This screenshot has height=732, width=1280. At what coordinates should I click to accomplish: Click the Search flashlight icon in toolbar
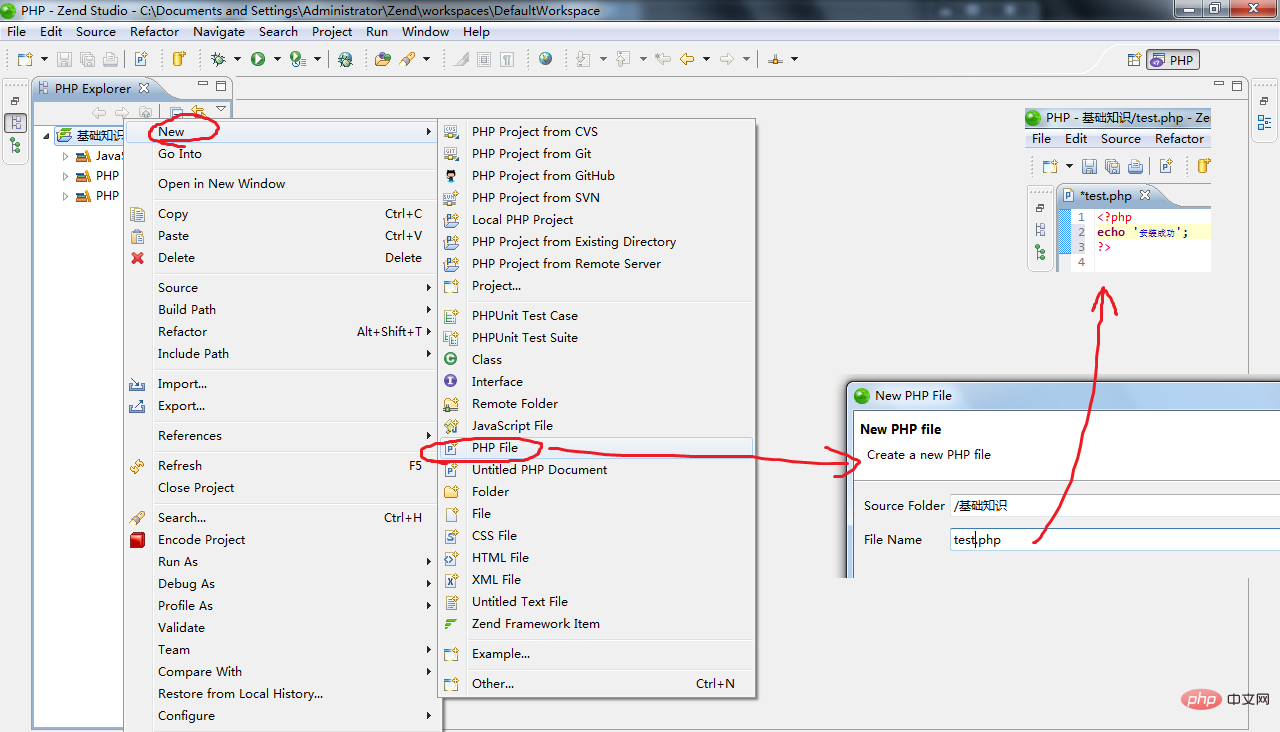pos(407,59)
